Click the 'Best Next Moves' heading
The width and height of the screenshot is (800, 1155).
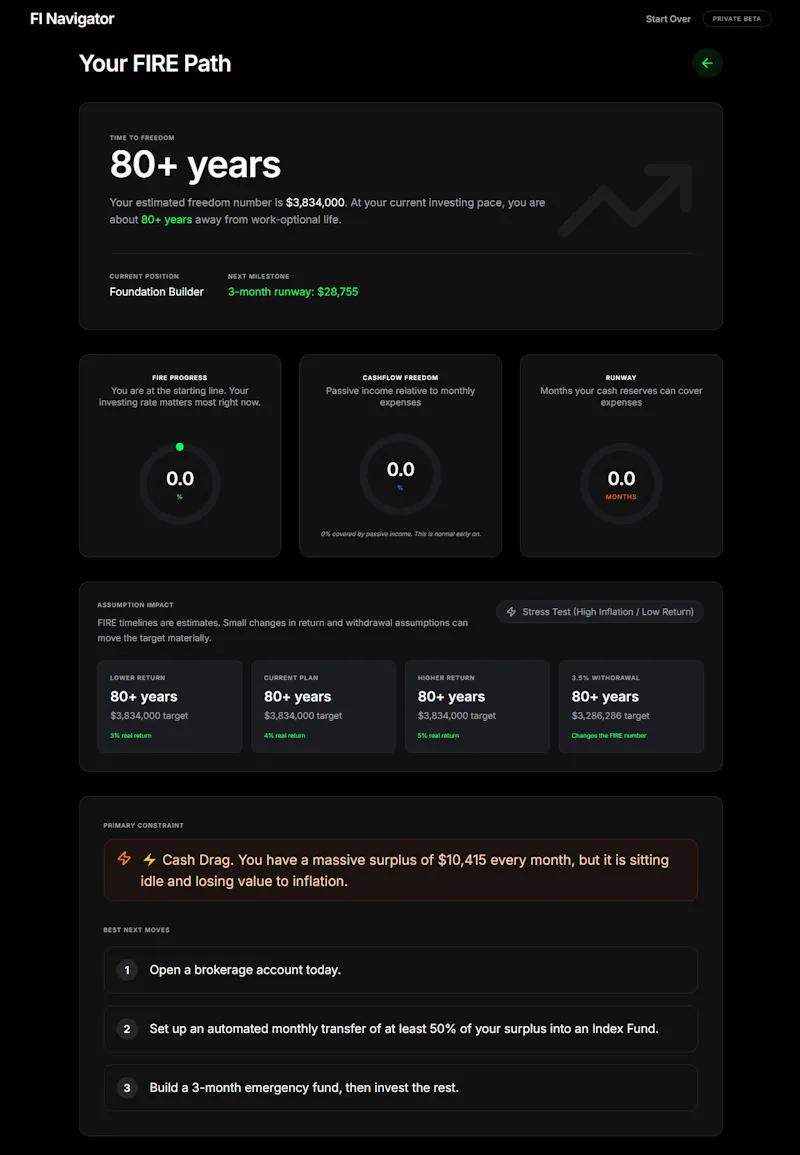pyautogui.click(x=136, y=930)
